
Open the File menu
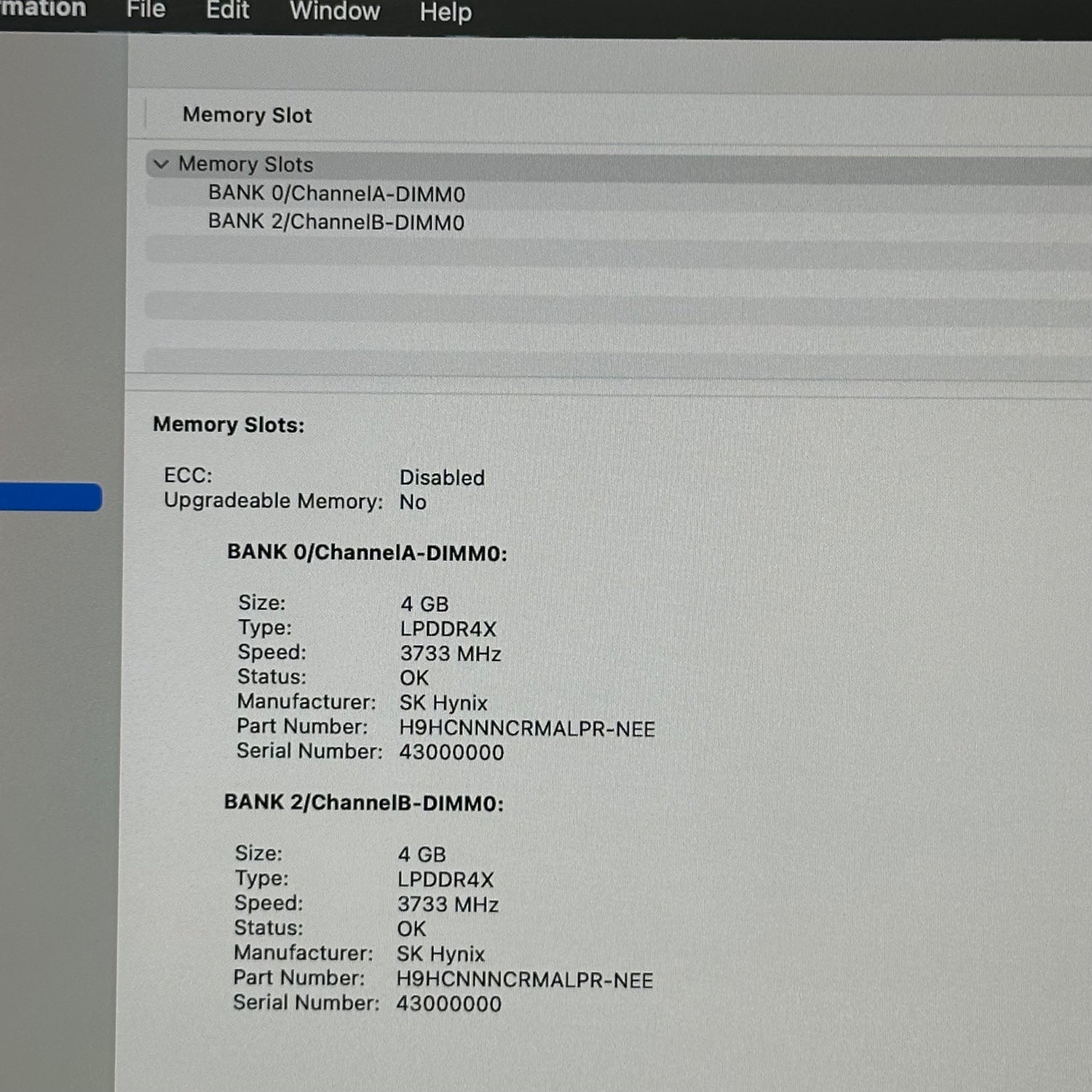(146, 10)
